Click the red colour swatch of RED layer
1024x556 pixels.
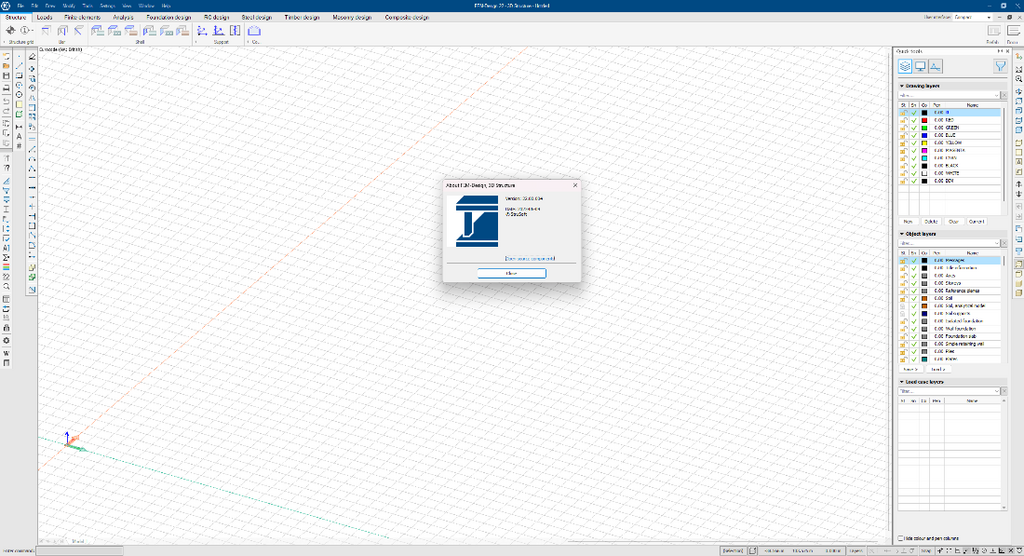pyautogui.click(x=924, y=120)
